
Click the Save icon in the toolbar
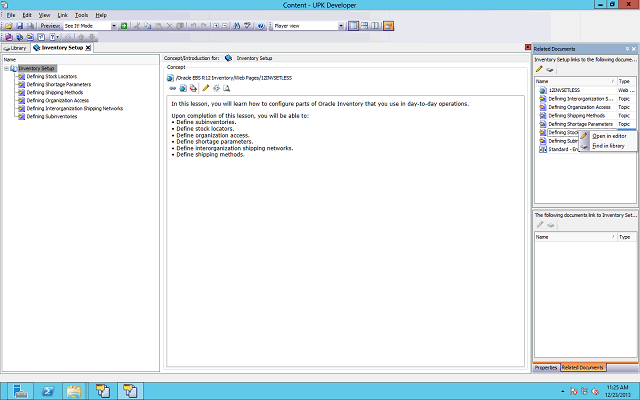click(x=19, y=26)
